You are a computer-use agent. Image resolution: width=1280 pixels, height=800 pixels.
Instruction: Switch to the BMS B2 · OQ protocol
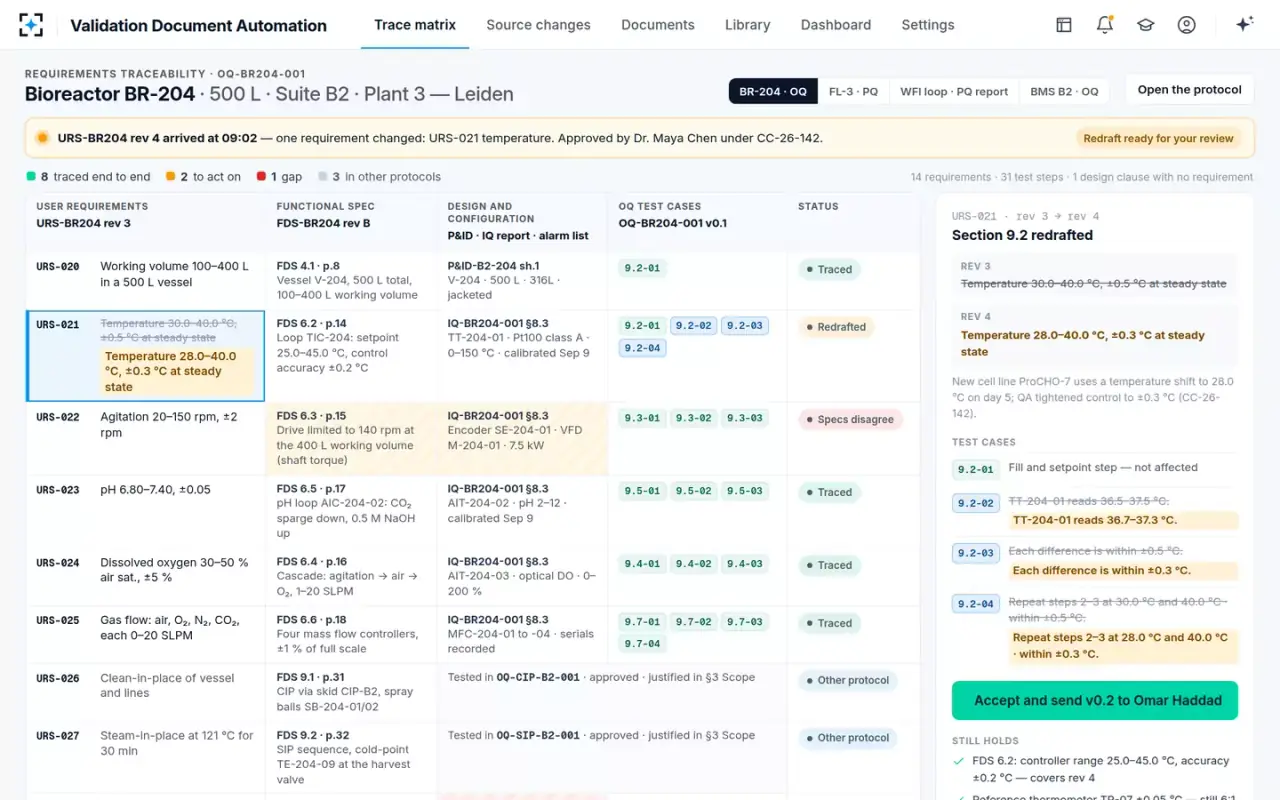(x=1064, y=91)
